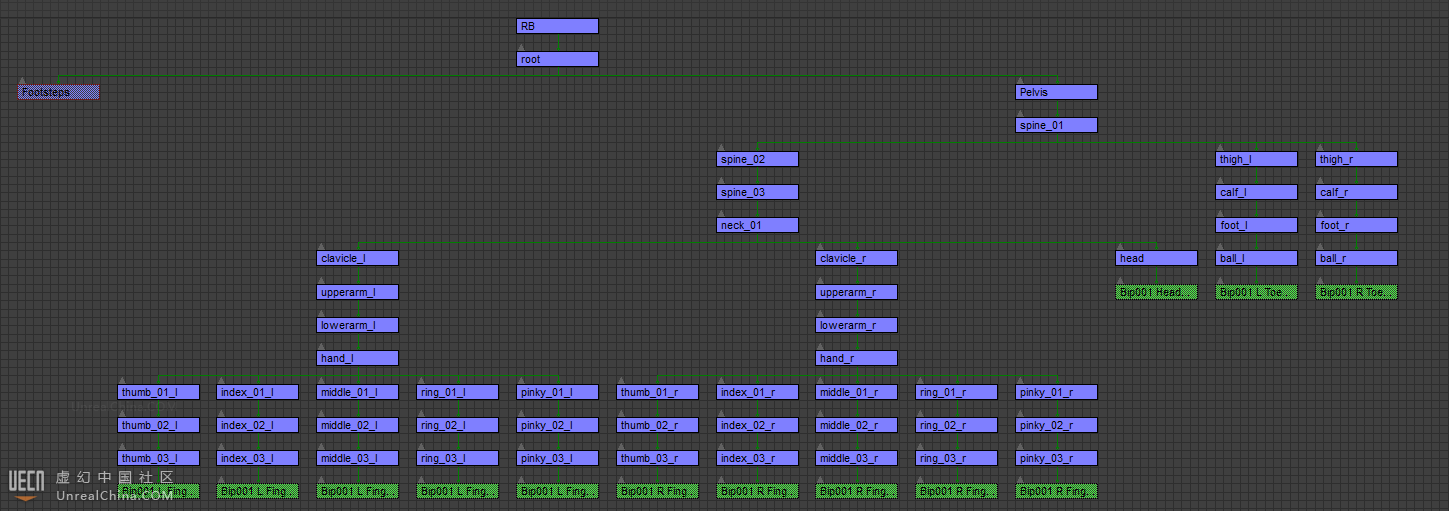This screenshot has width=1449, height=511.
Task: Select the thumb_01_l node
Action: tap(158, 392)
